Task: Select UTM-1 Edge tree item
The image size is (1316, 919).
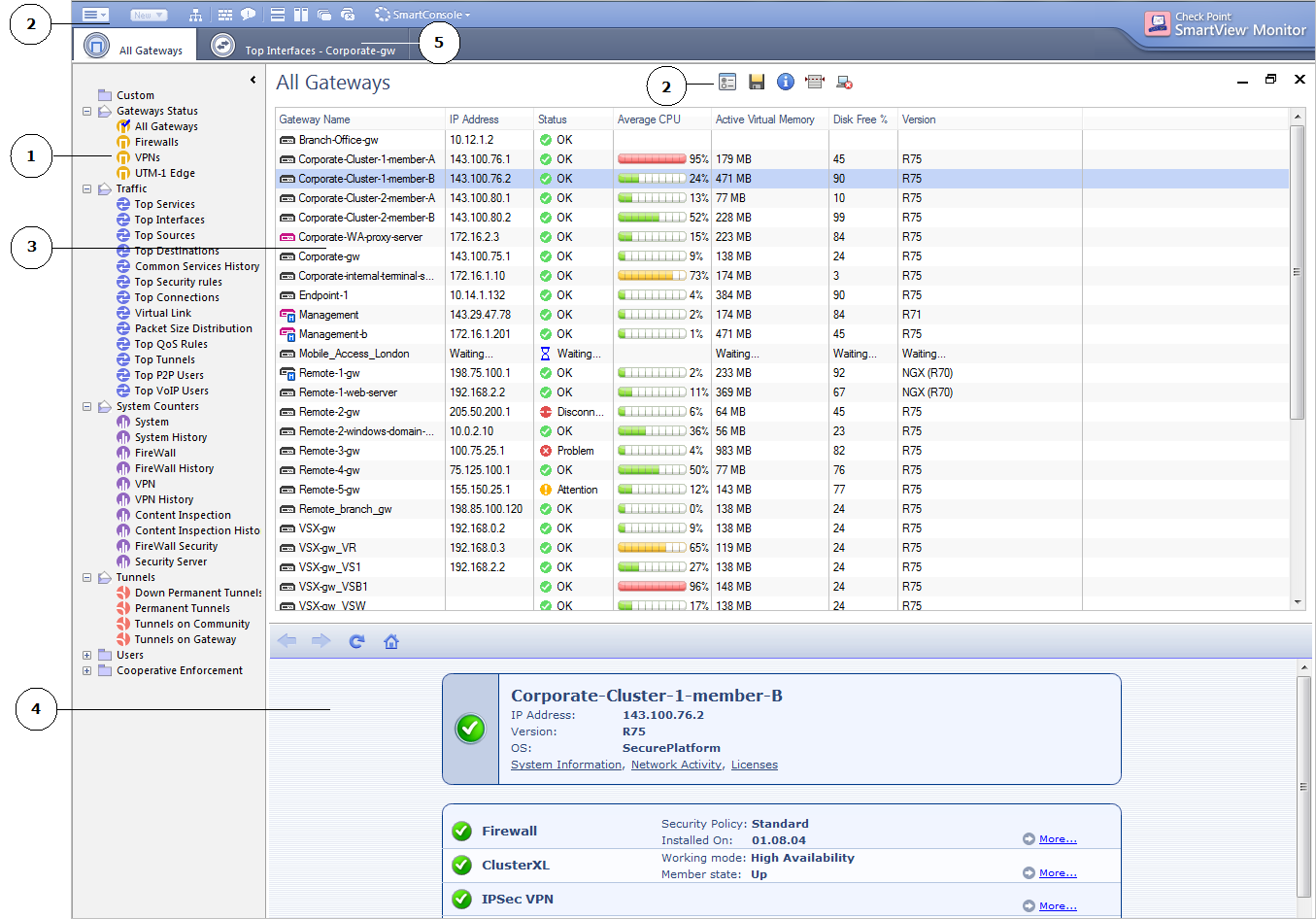Action: (165, 173)
